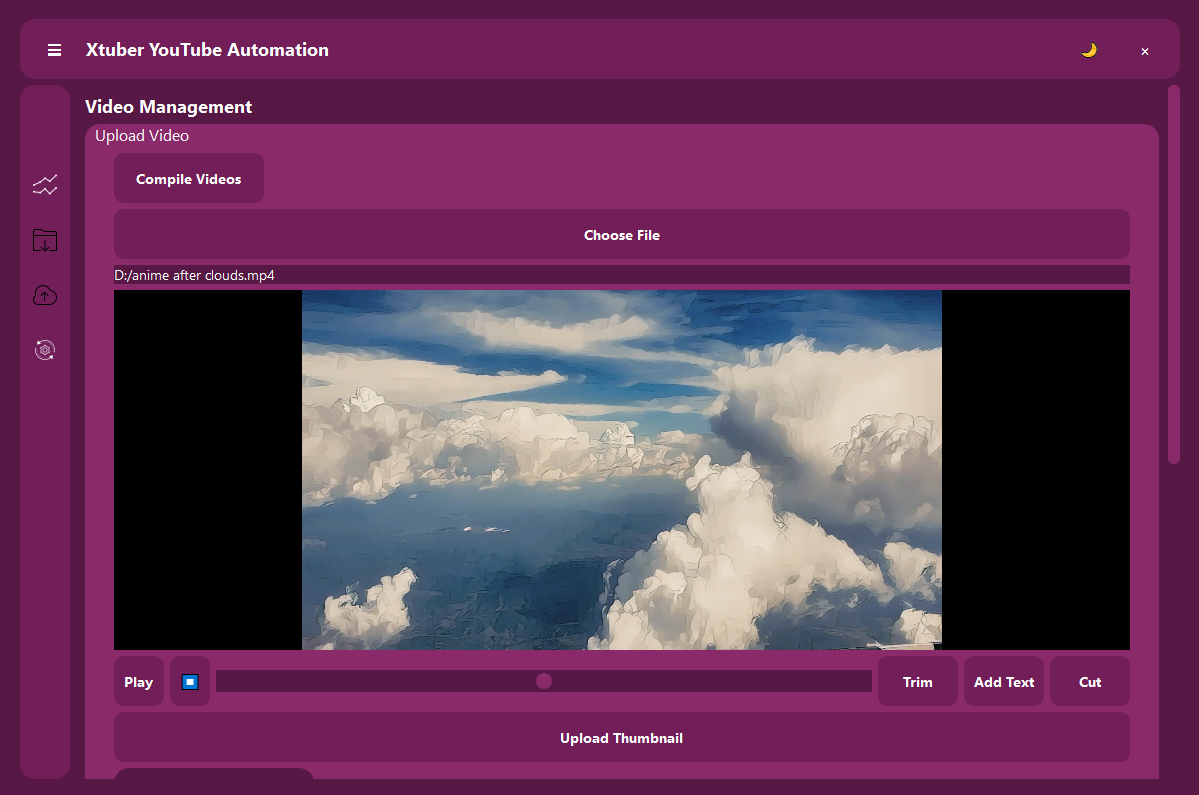Click the clouds video preview
1199x795 pixels.
pos(621,469)
